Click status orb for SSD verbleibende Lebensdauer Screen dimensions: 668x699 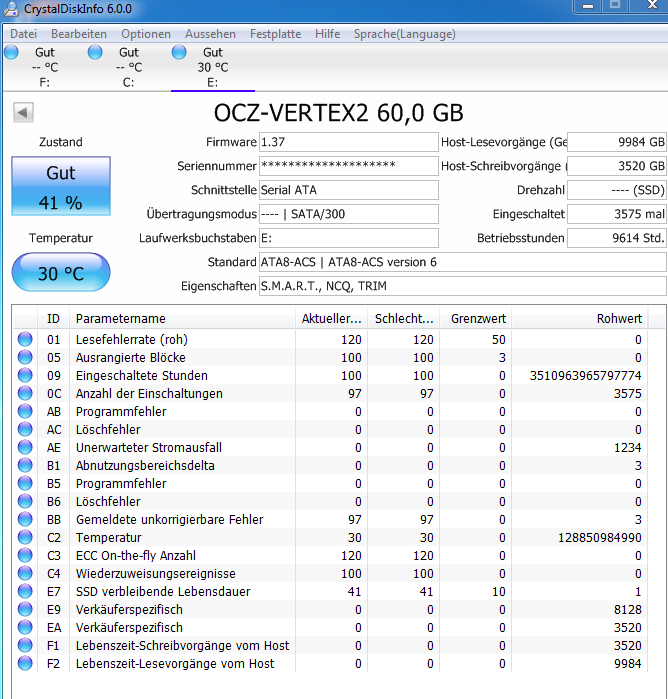pos(25,591)
